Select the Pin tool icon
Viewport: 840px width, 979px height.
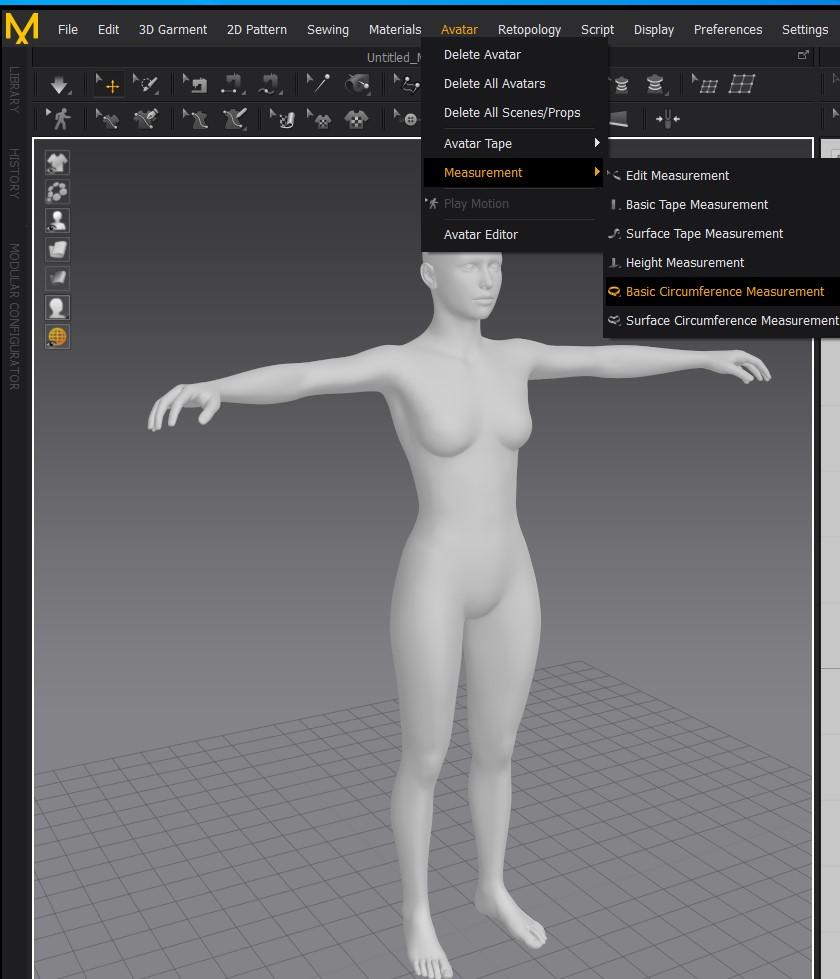(318, 85)
